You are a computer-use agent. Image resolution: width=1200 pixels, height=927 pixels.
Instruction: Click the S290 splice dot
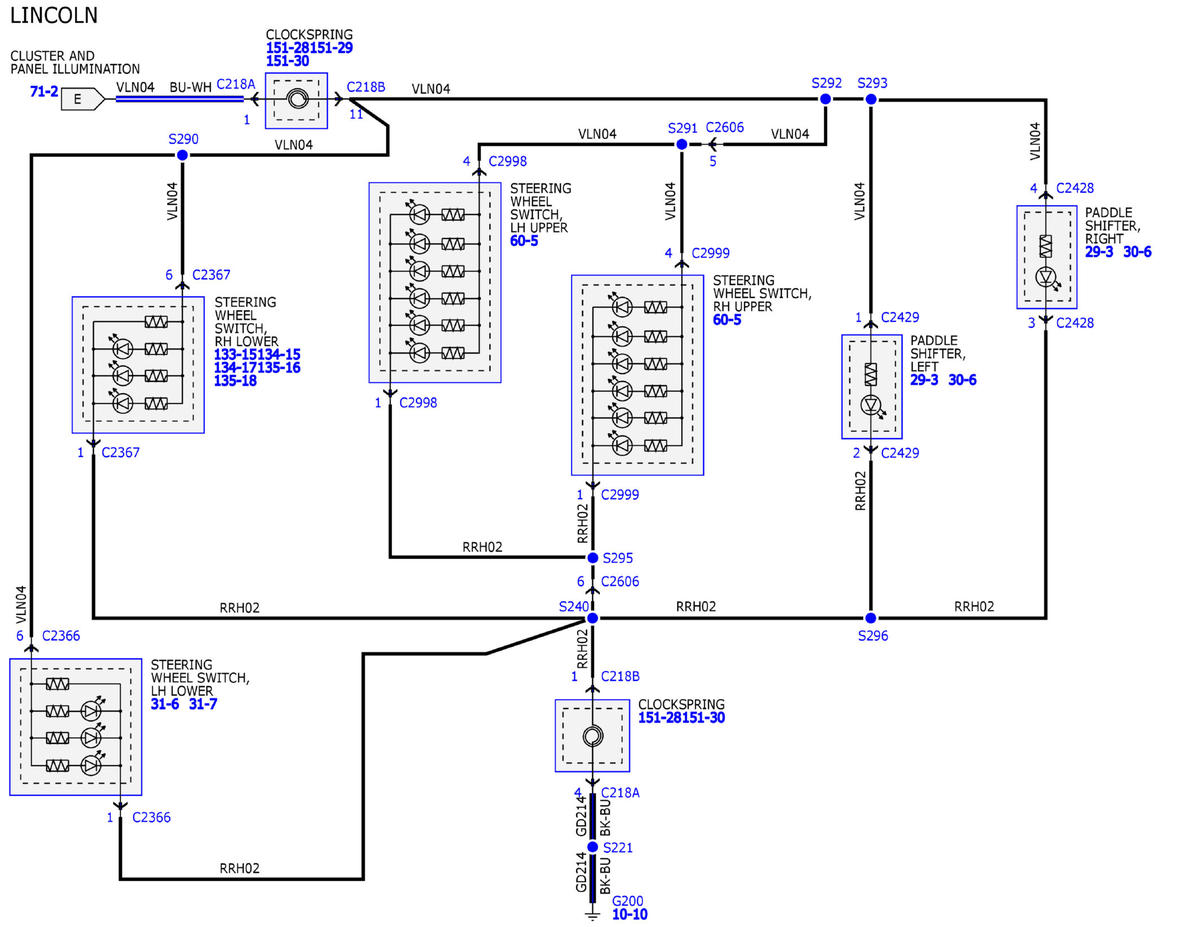[x=182, y=156]
